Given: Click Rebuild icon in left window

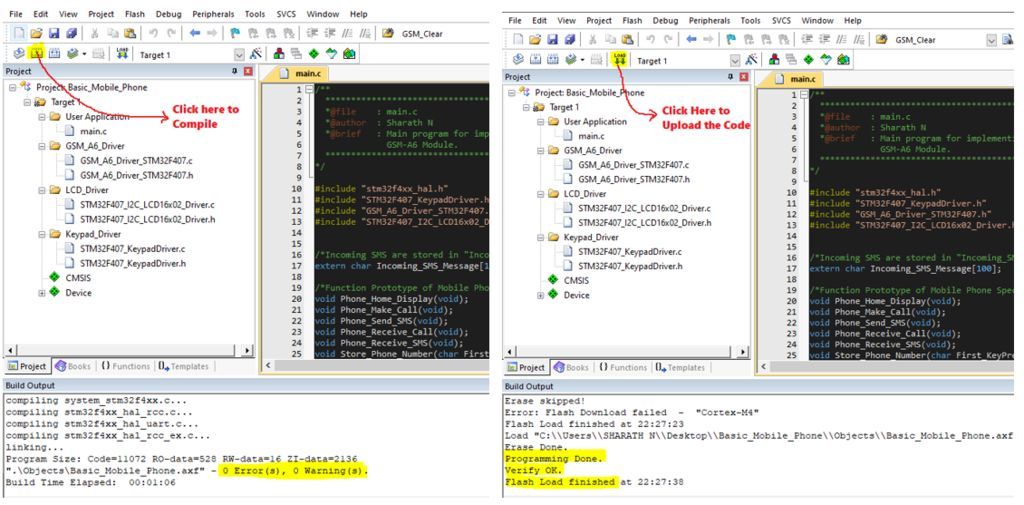Looking at the screenshot, I should (55, 54).
